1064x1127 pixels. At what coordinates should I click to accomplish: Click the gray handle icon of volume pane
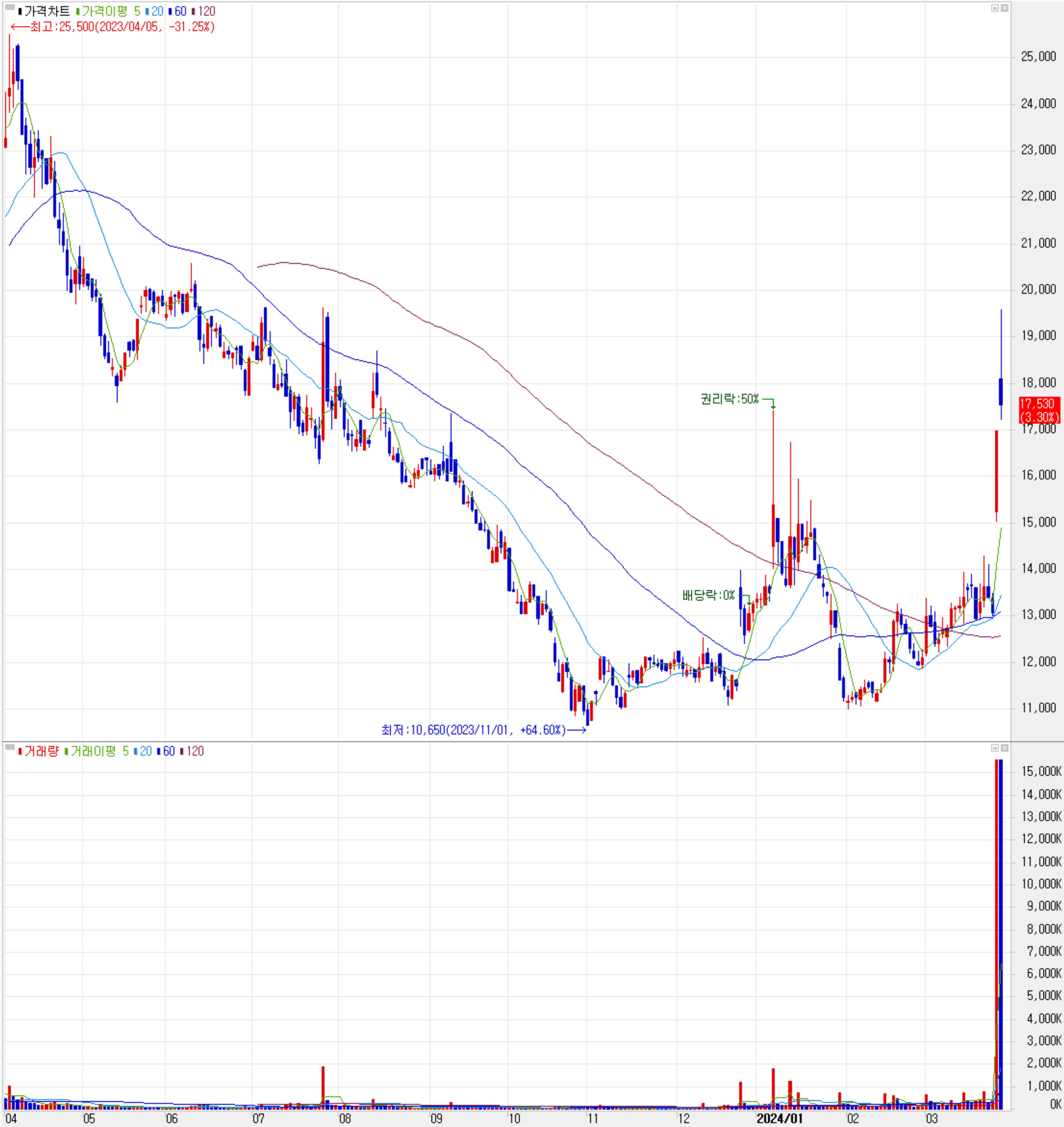tap(10, 747)
